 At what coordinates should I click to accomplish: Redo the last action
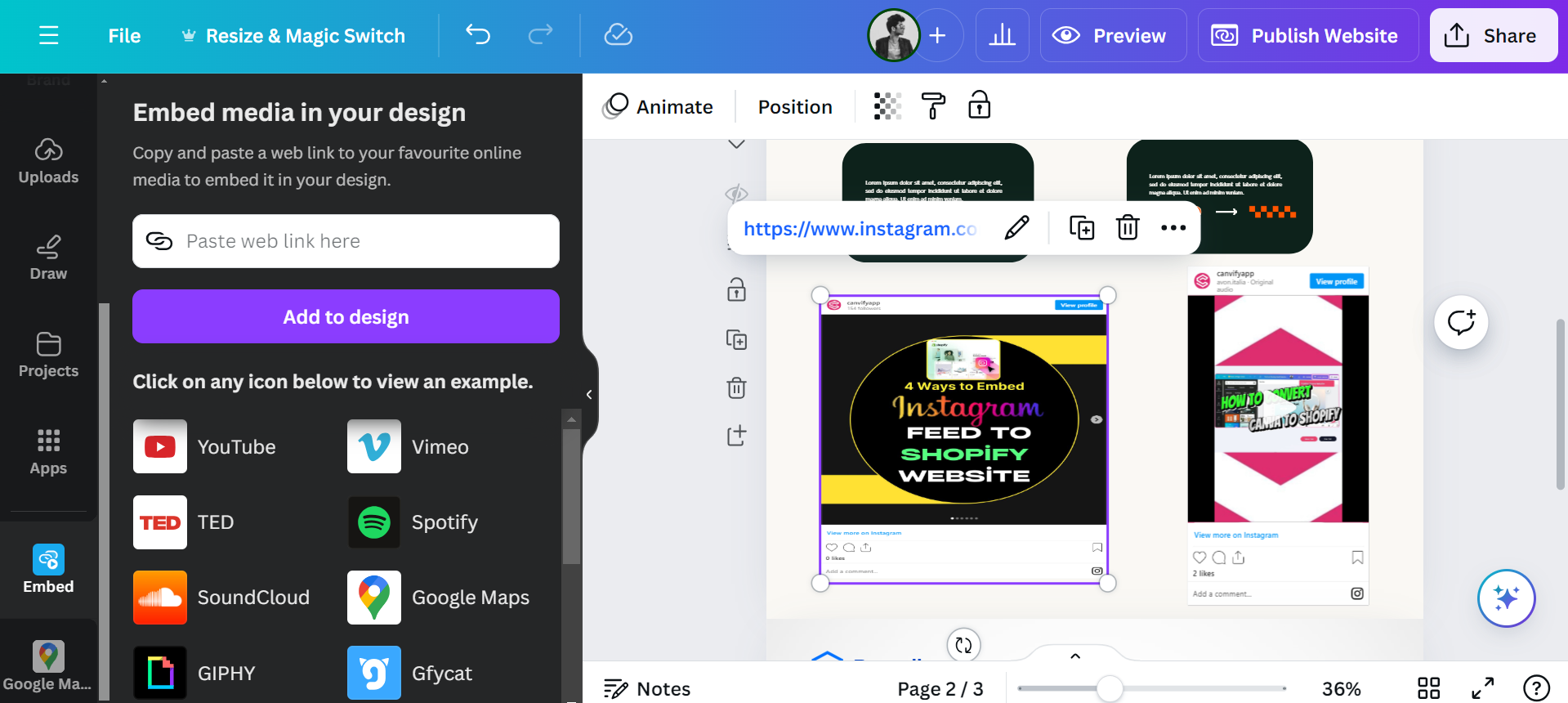(x=540, y=34)
